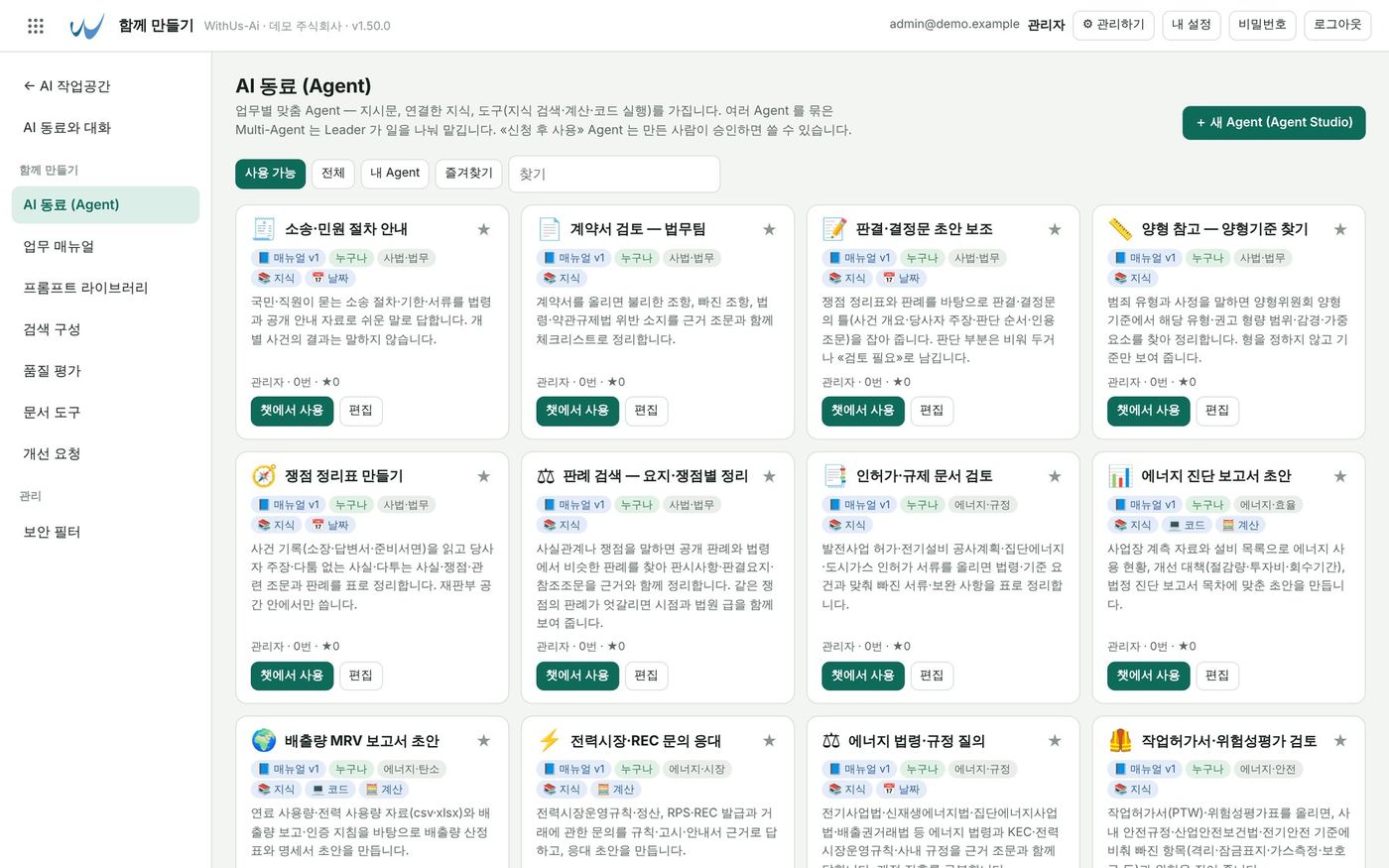Click the 에너지 법령·규정 질의 scales icon
1389x868 pixels.
pyautogui.click(x=831, y=740)
